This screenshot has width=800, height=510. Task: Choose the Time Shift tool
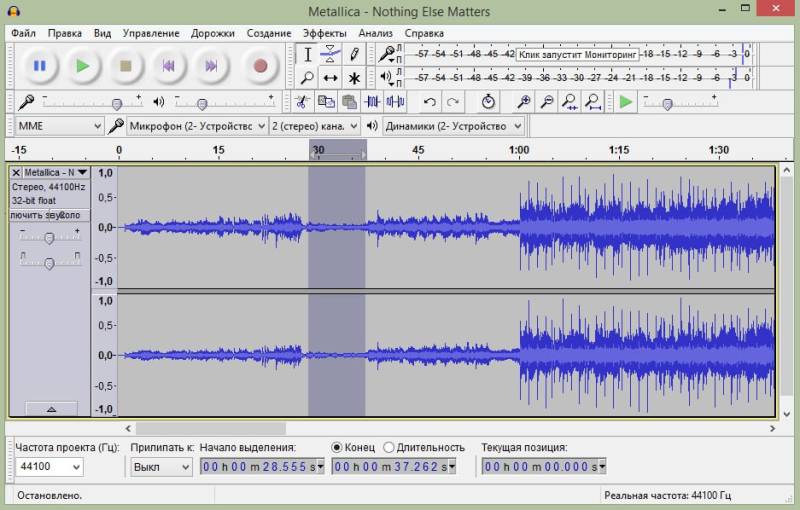tap(331, 78)
